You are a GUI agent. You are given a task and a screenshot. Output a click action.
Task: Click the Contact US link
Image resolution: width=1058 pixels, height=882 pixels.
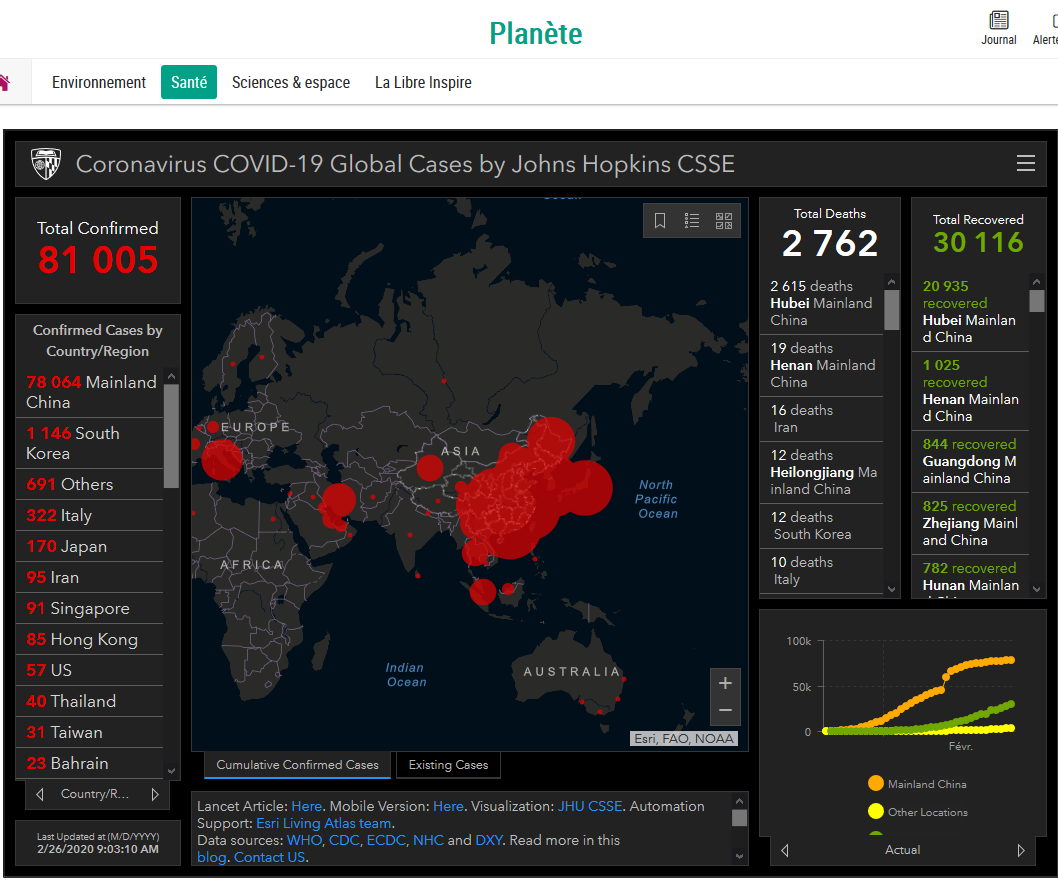269,857
